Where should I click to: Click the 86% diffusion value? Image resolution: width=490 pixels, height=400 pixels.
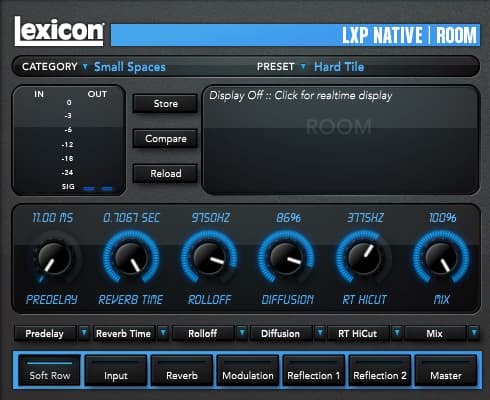coord(288,218)
